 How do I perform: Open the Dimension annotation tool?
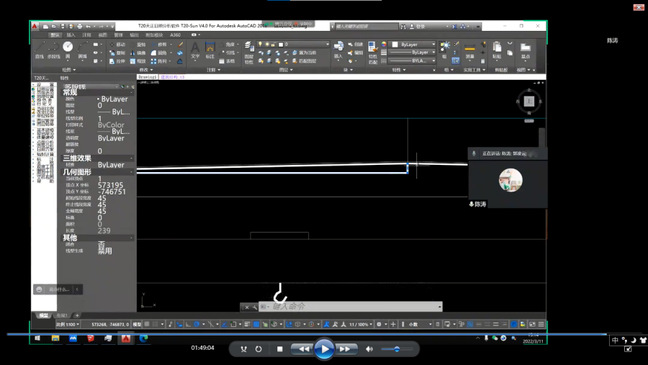click(210, 50)
